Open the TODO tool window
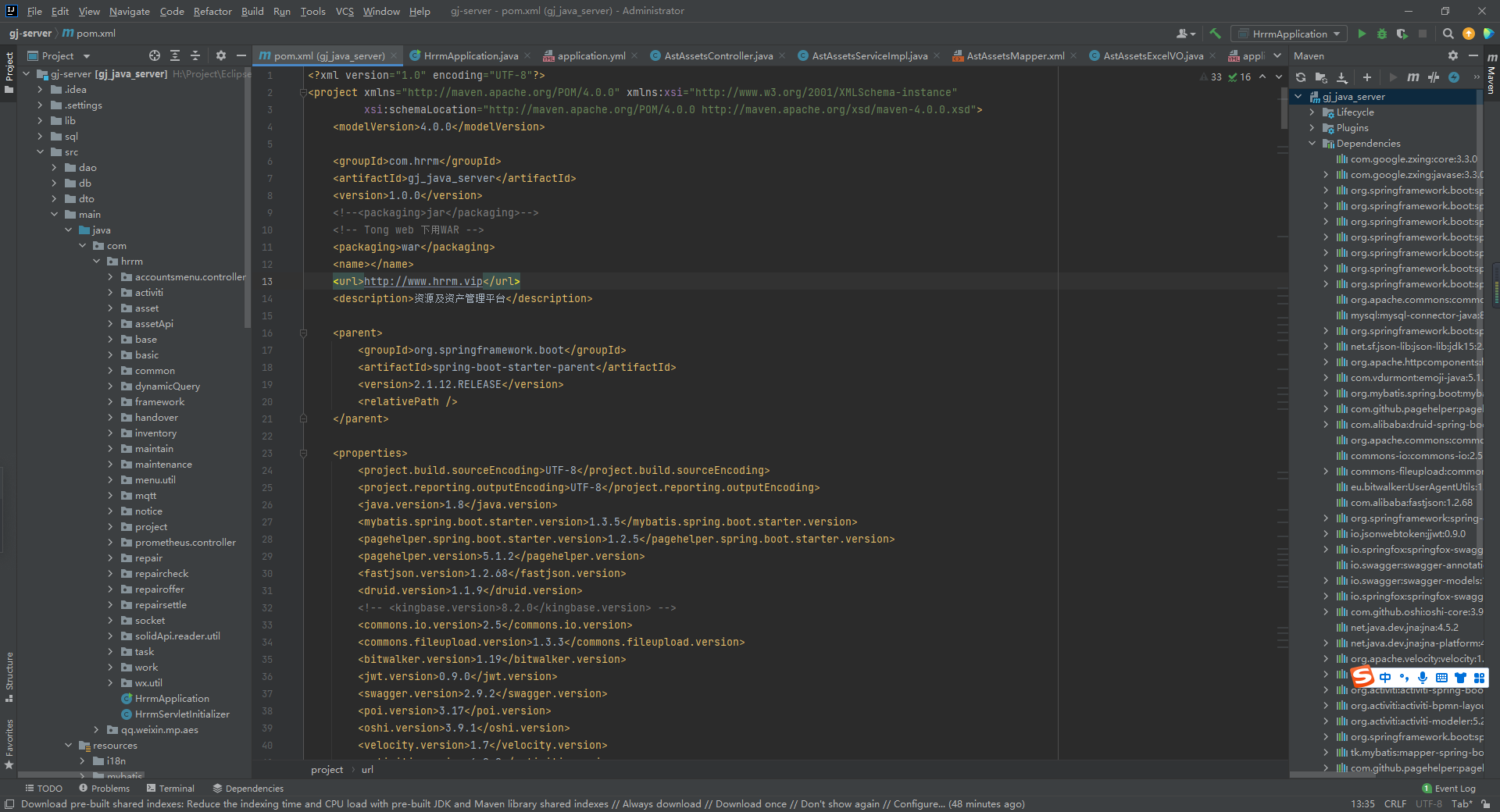Image resolution: width=1500 pixels, height=812 pixels. [44, 789]
